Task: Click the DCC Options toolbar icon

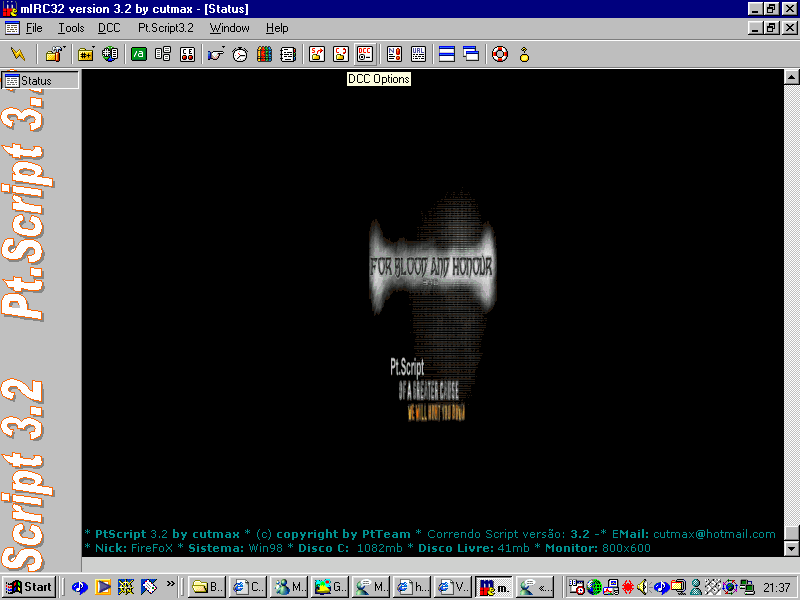Action: pyautogui.click(x=365, y=54)
